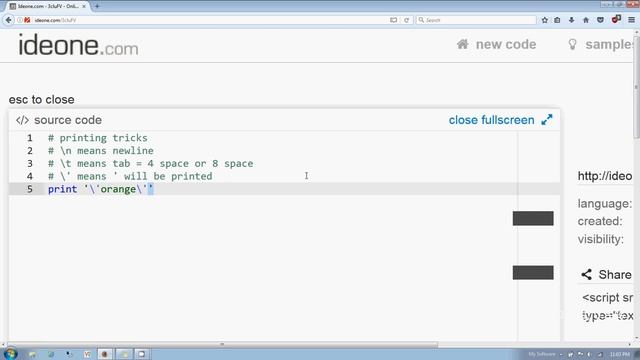640x360 pixels.
Task: Toggle reader view icon in address bar
Action: coord(393,20)
